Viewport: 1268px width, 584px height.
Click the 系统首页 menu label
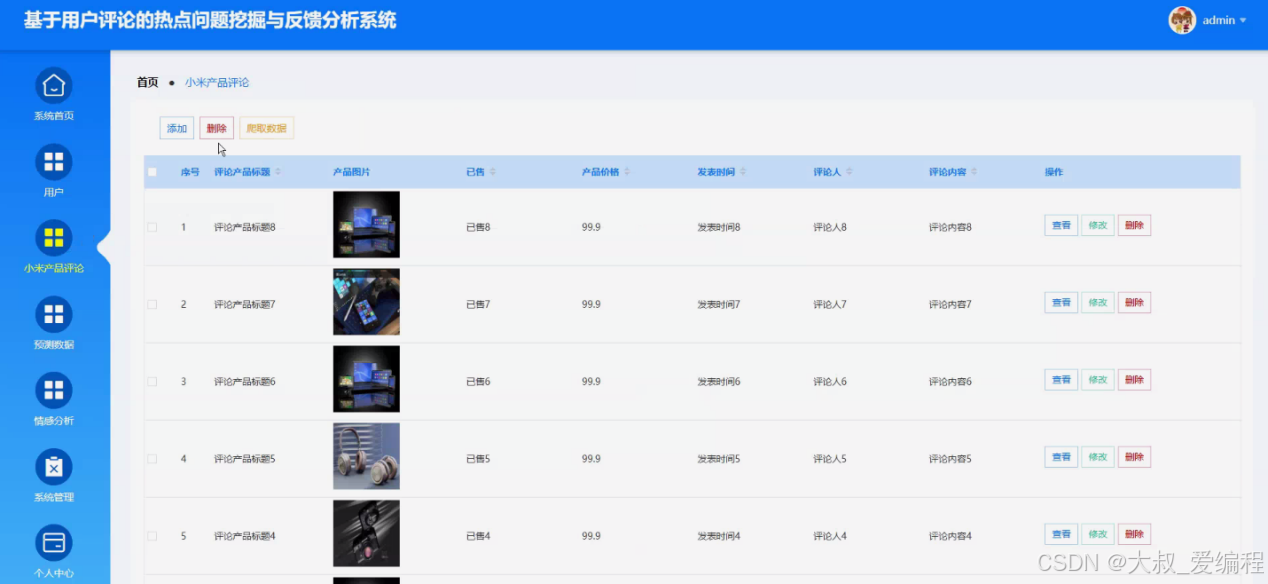(54, 116)
